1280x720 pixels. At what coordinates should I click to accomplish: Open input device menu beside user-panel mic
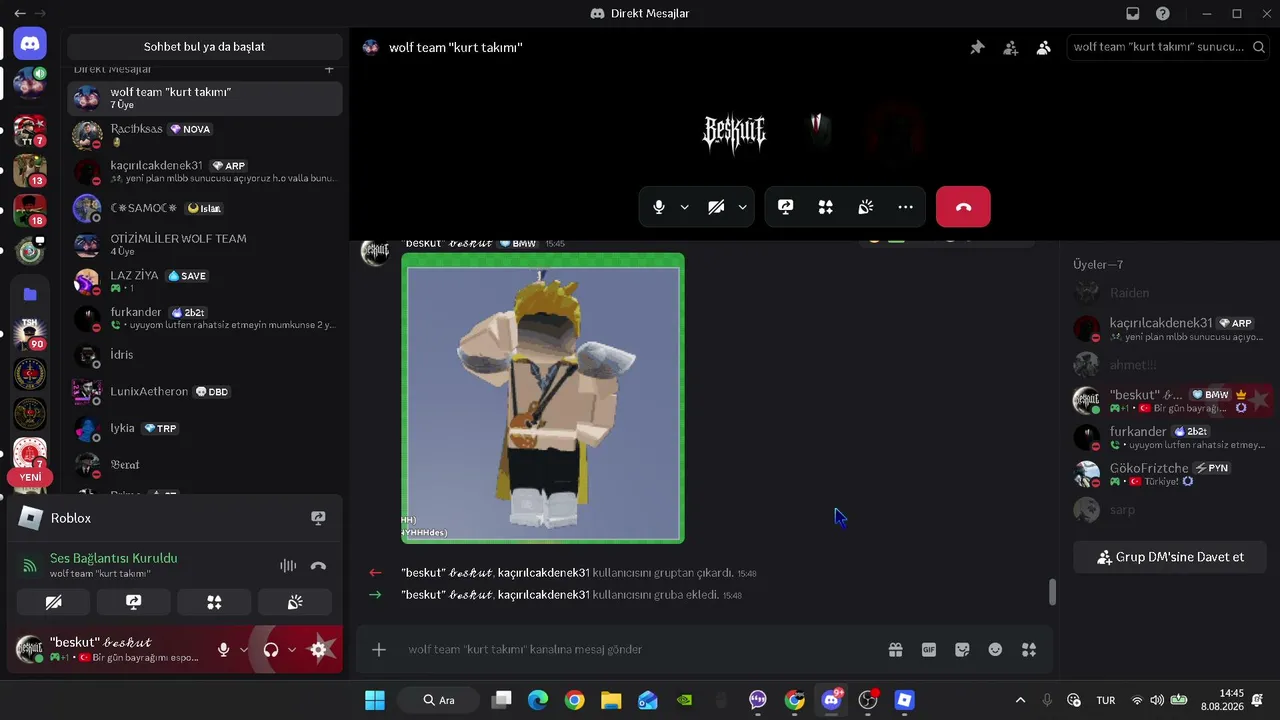(x=243, y=650)
